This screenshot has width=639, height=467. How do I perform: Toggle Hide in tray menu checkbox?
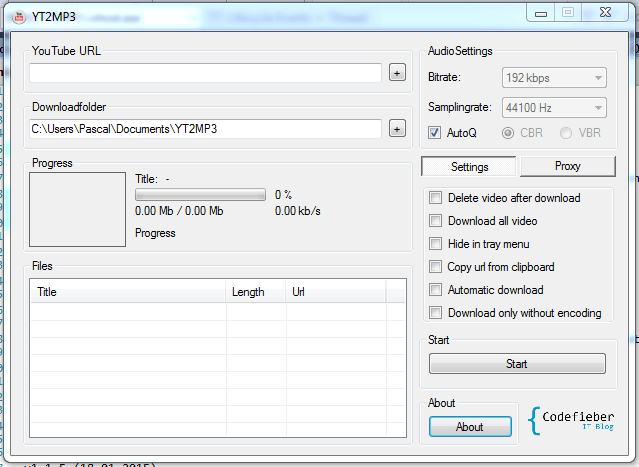point(435,244)
